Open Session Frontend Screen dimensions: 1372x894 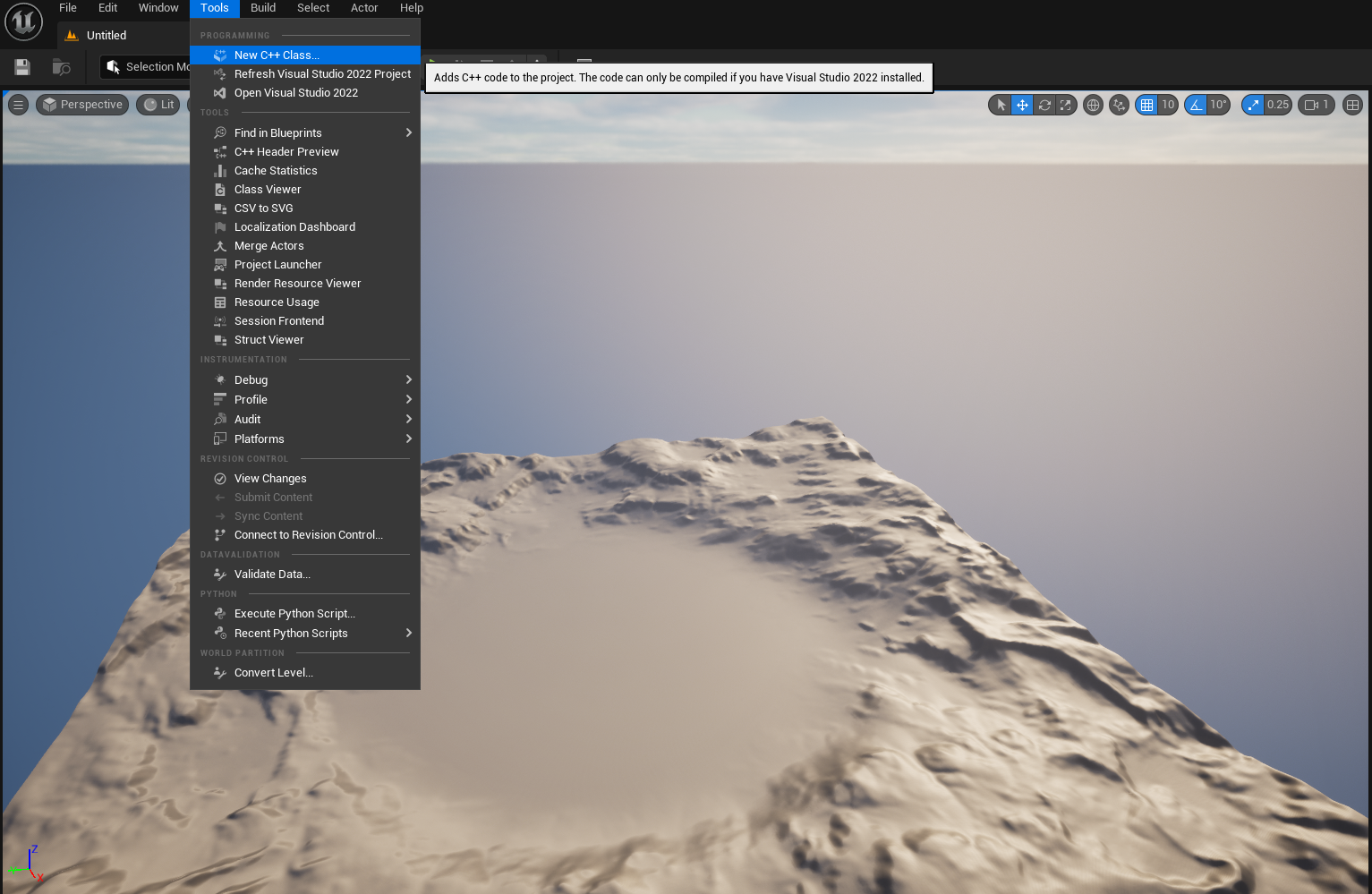tap(305, 321)
